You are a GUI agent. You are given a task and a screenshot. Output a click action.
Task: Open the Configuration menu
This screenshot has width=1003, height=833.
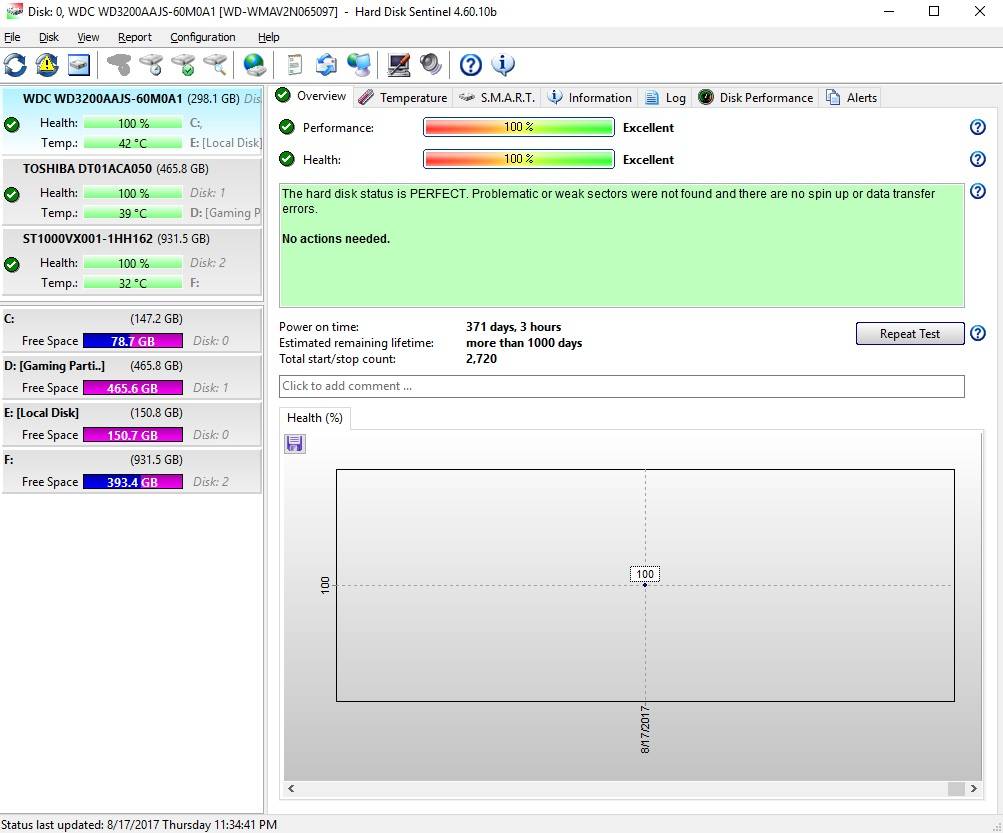click(x=203, y=37)
